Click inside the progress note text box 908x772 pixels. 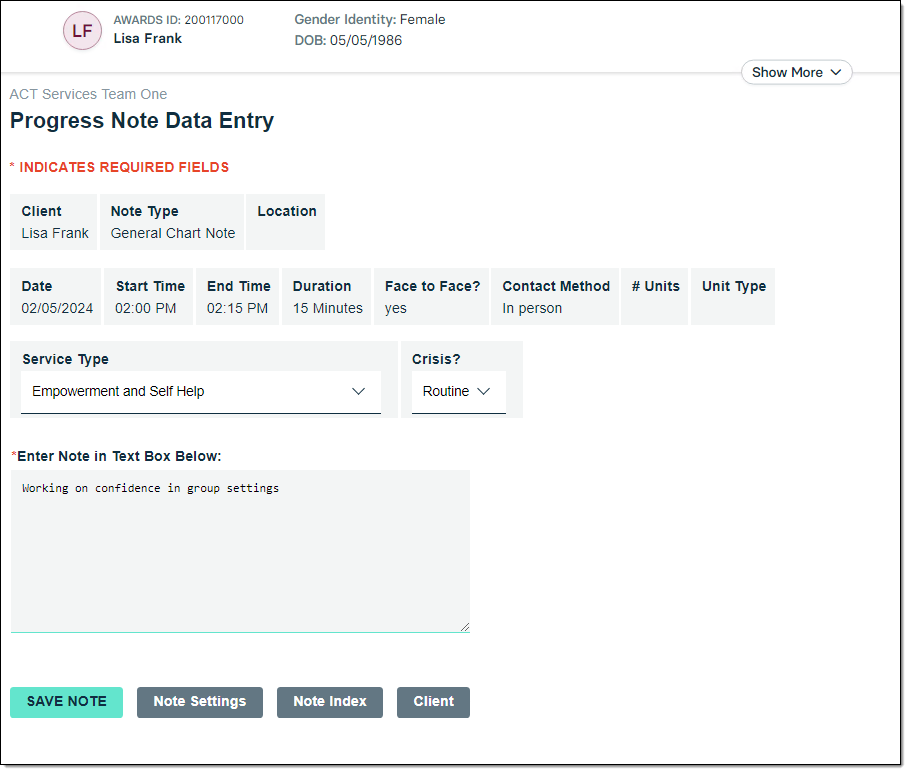click(240, 550)
